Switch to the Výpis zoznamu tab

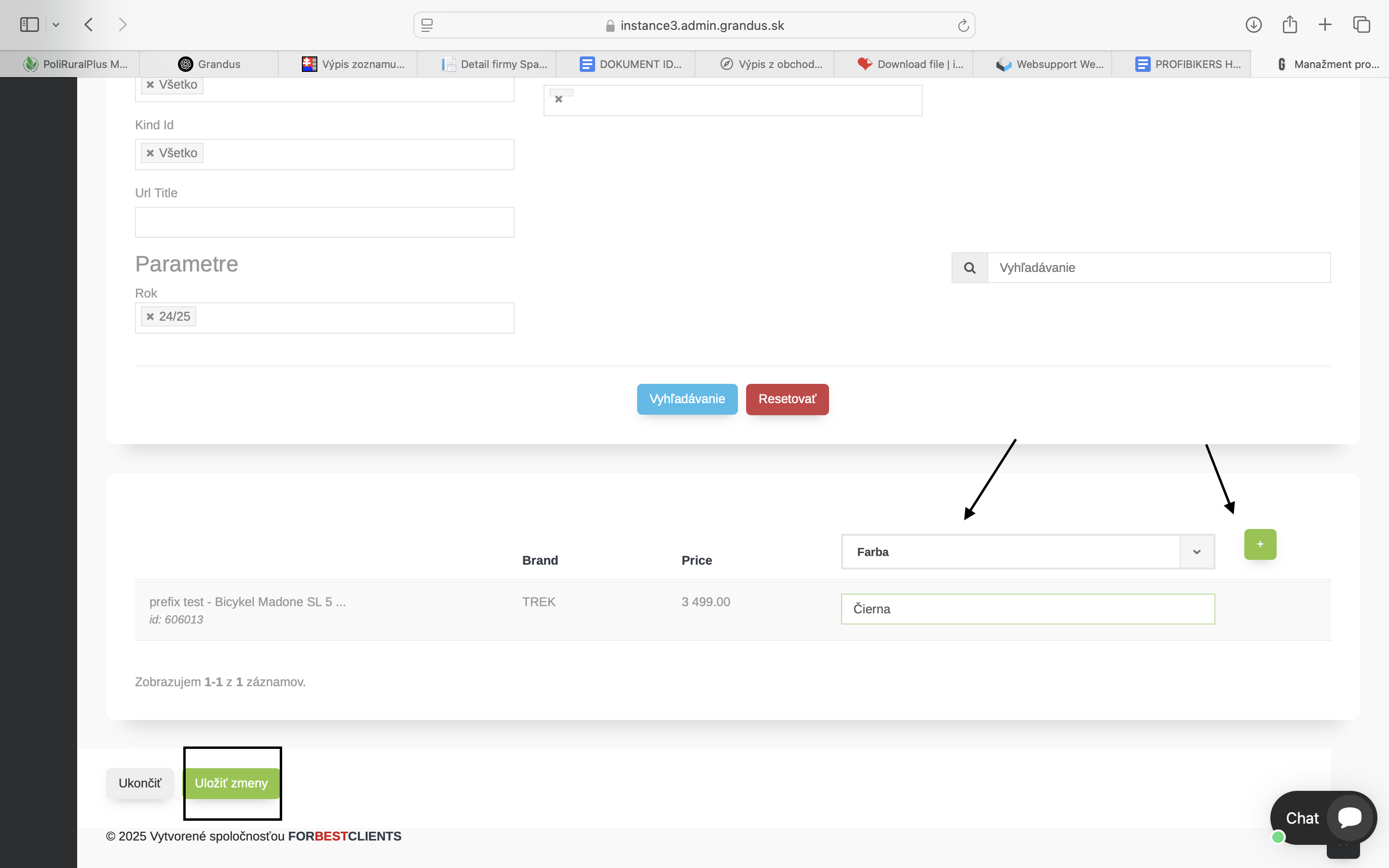click(348, 64)
